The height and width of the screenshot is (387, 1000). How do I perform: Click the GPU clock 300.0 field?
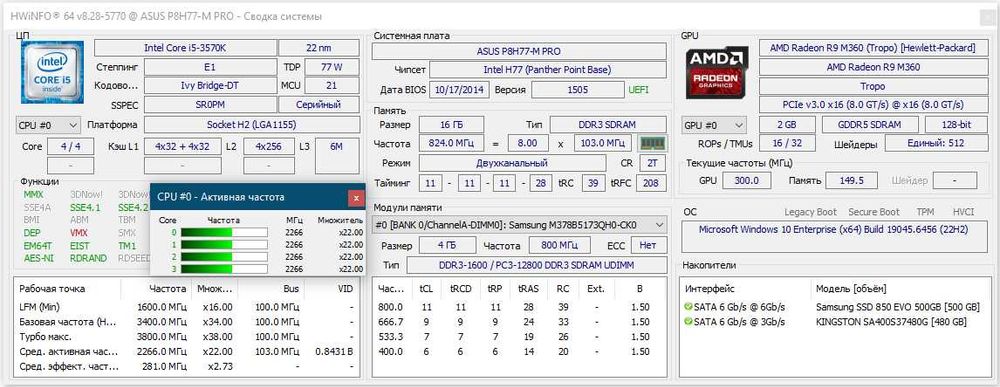(747, 180)
